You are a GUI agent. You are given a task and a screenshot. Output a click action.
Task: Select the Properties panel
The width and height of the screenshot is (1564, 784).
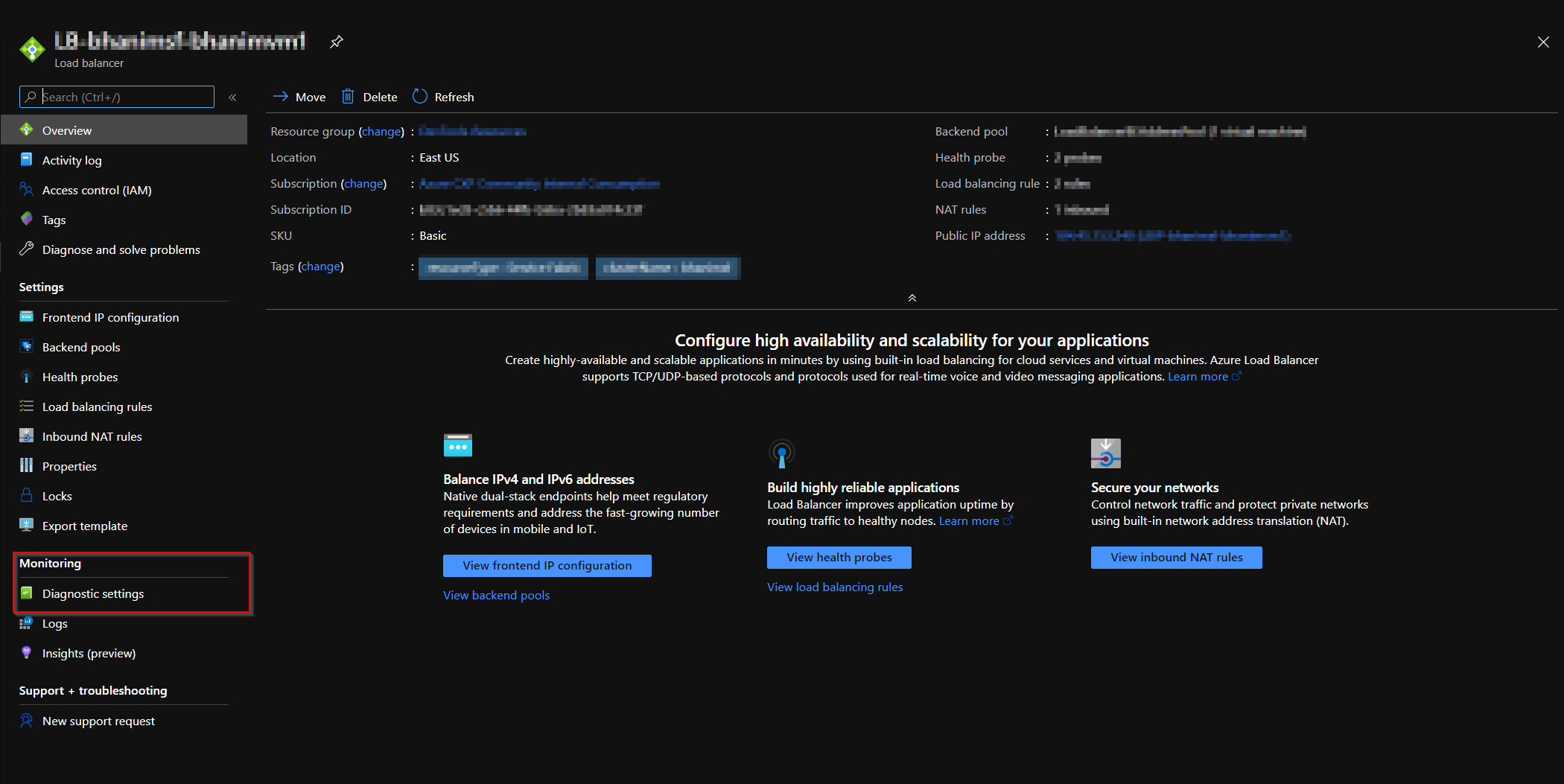[69, 466]
